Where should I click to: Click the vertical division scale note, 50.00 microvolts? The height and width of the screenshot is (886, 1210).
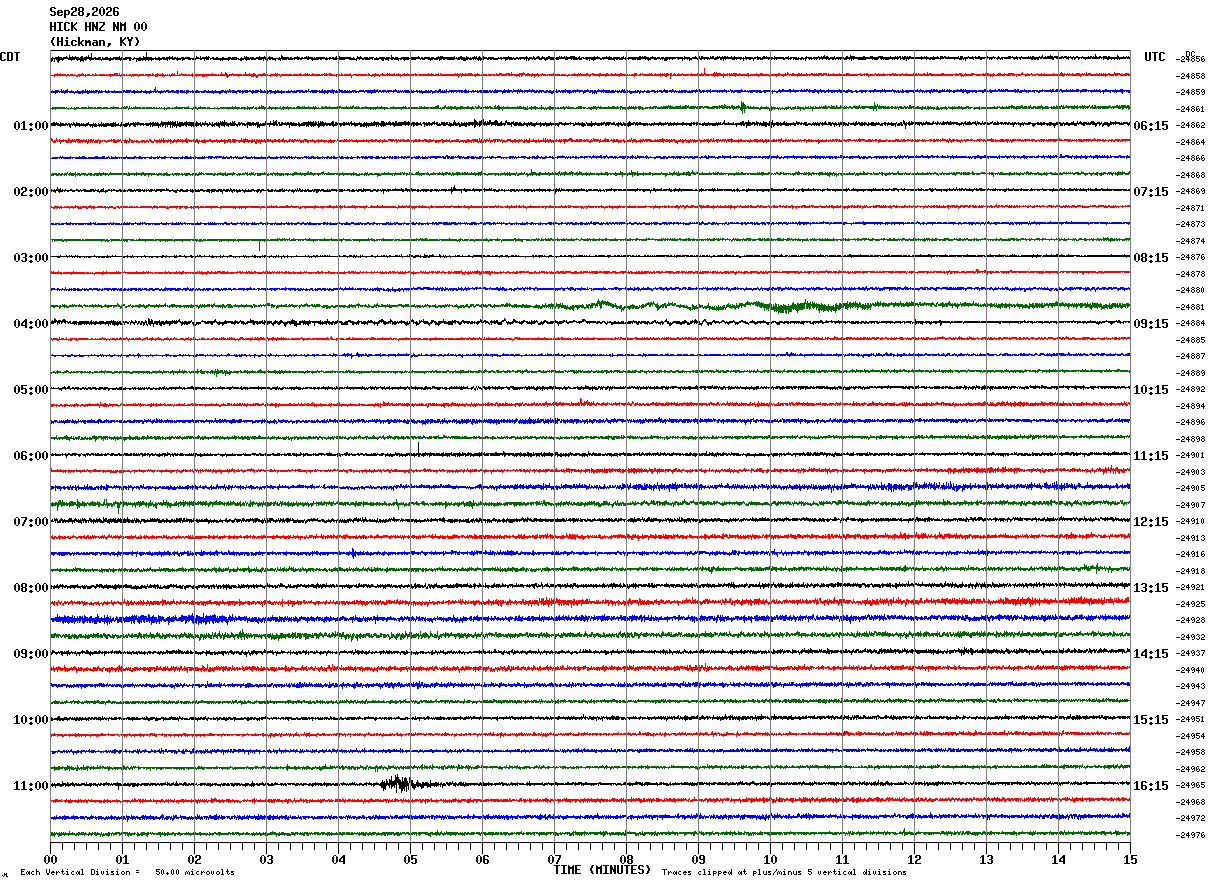pos(127,873)
